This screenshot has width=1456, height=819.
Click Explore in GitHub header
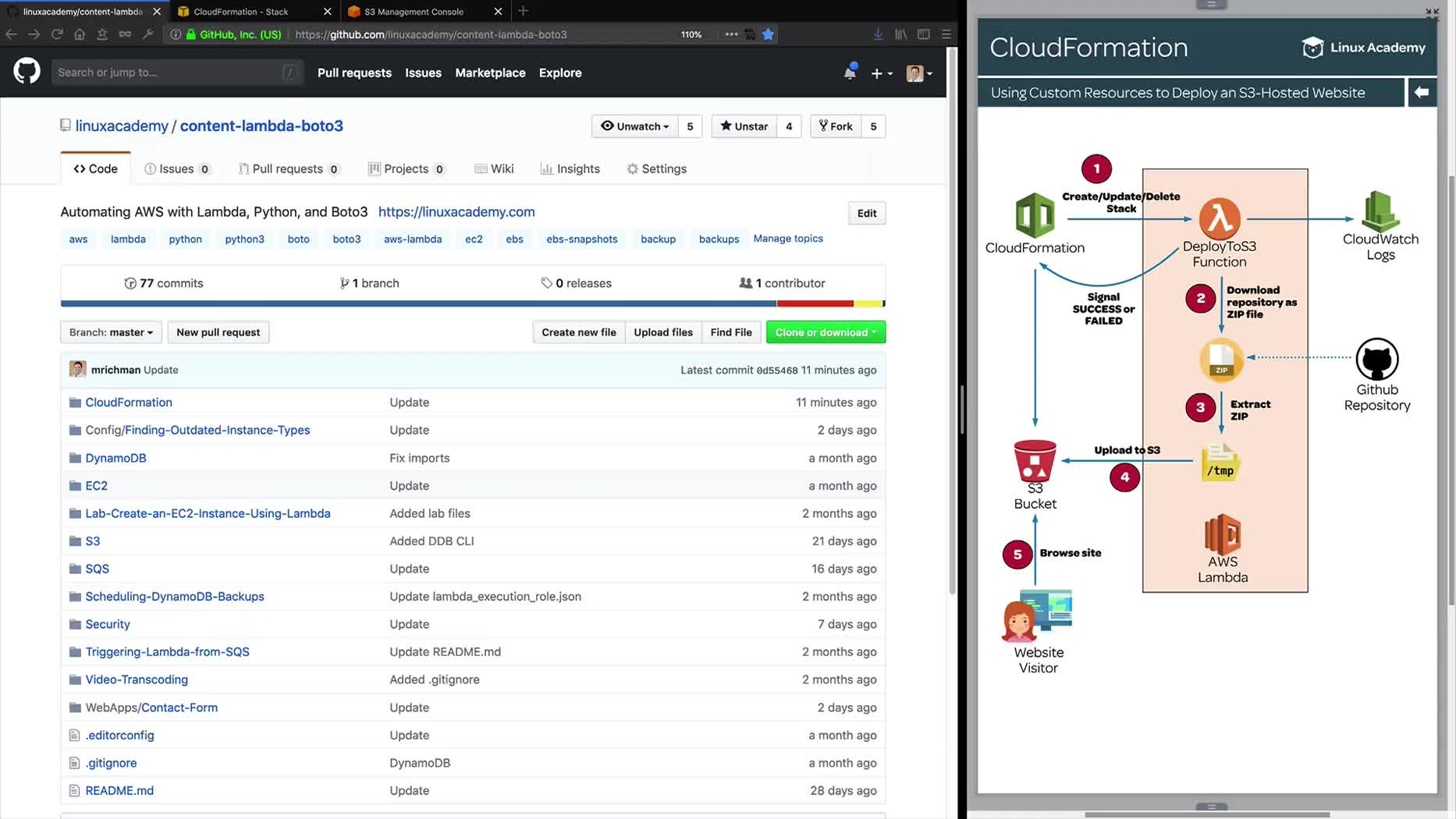560,73
